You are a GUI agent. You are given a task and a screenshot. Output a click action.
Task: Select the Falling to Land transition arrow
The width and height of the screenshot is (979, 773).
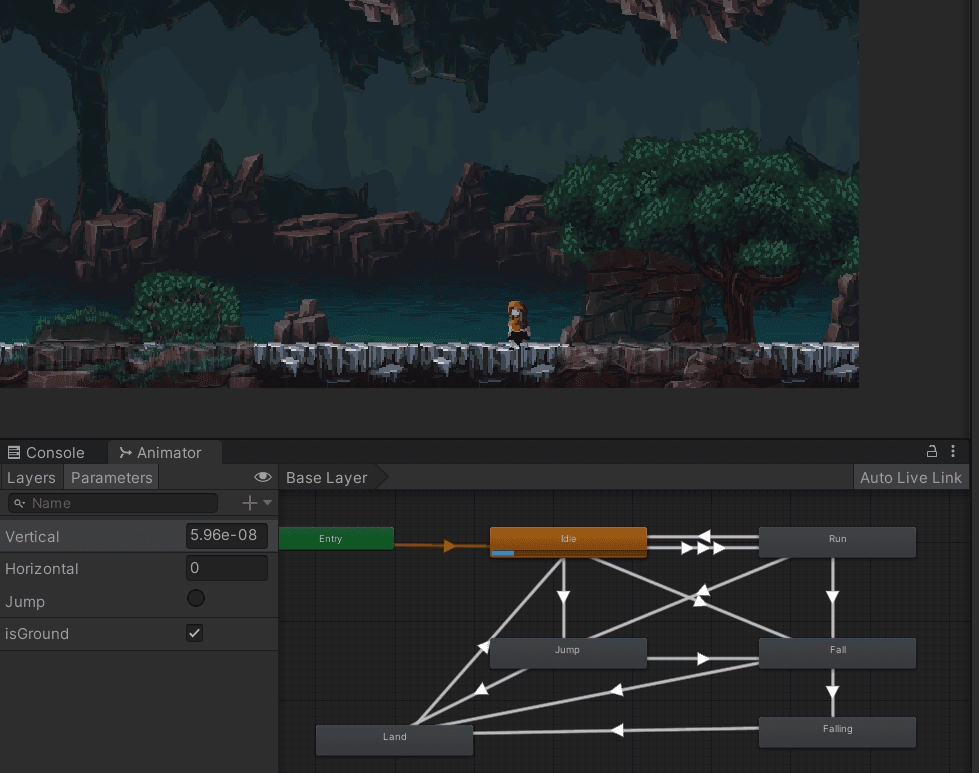point(616,730)
